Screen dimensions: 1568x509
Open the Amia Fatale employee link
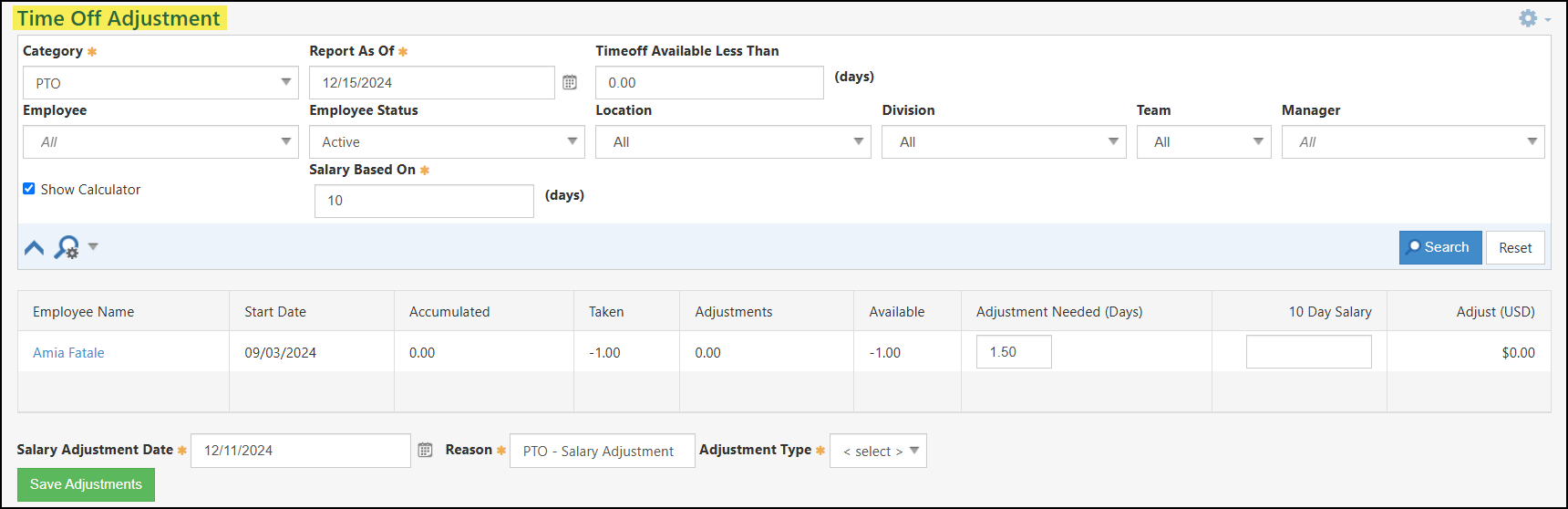[x=68, y=353]
